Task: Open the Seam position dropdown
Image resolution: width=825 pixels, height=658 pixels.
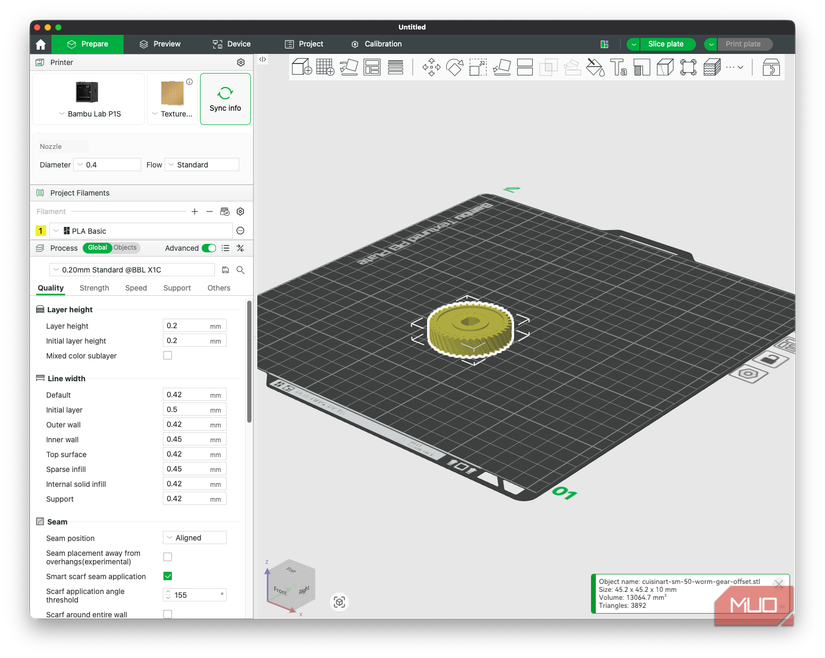Action: coord(195,538)
